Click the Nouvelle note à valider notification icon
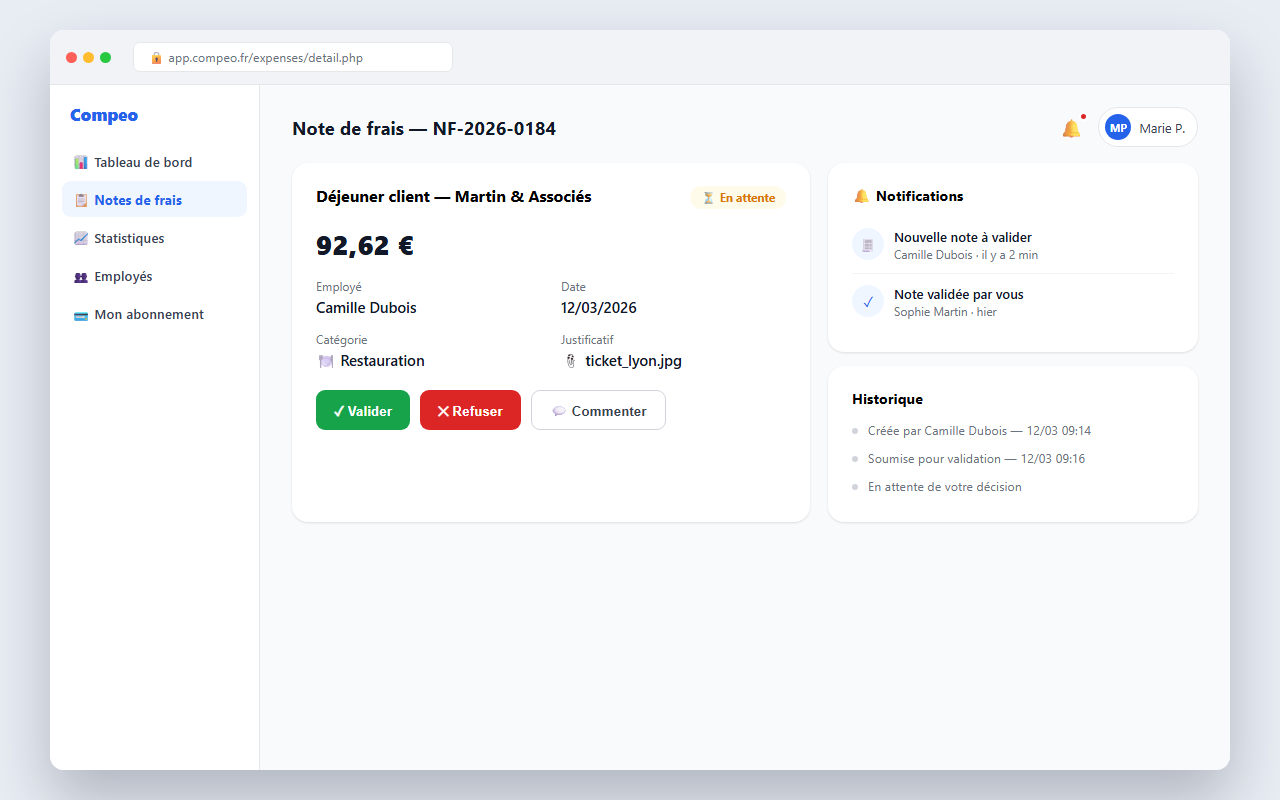Viewport: 1280px width, 800px height. 868,245
